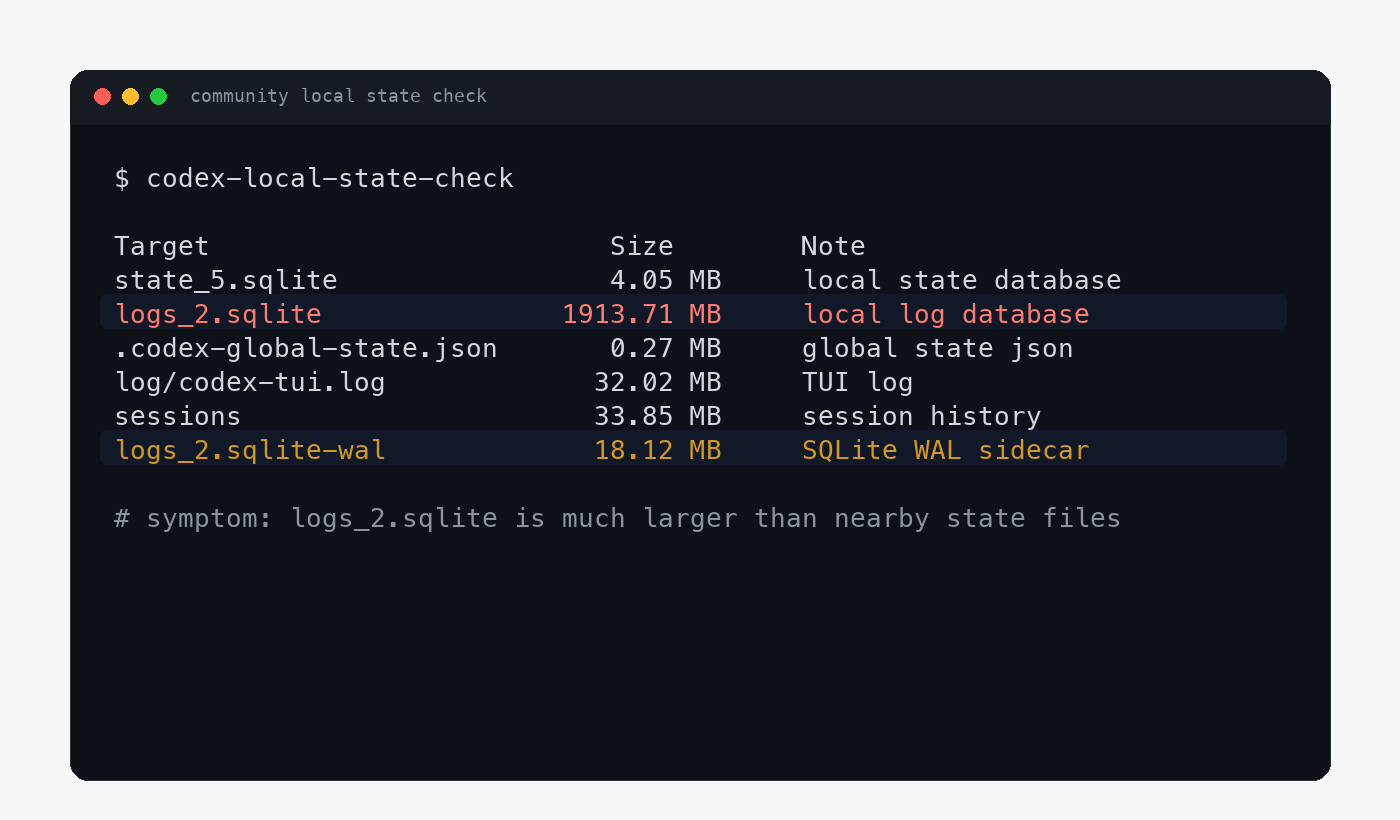Image resolution: width=1400 pixels, height=820 pixels.
Task: Click the '0.27 MB' size value
Action: point(666,348)
